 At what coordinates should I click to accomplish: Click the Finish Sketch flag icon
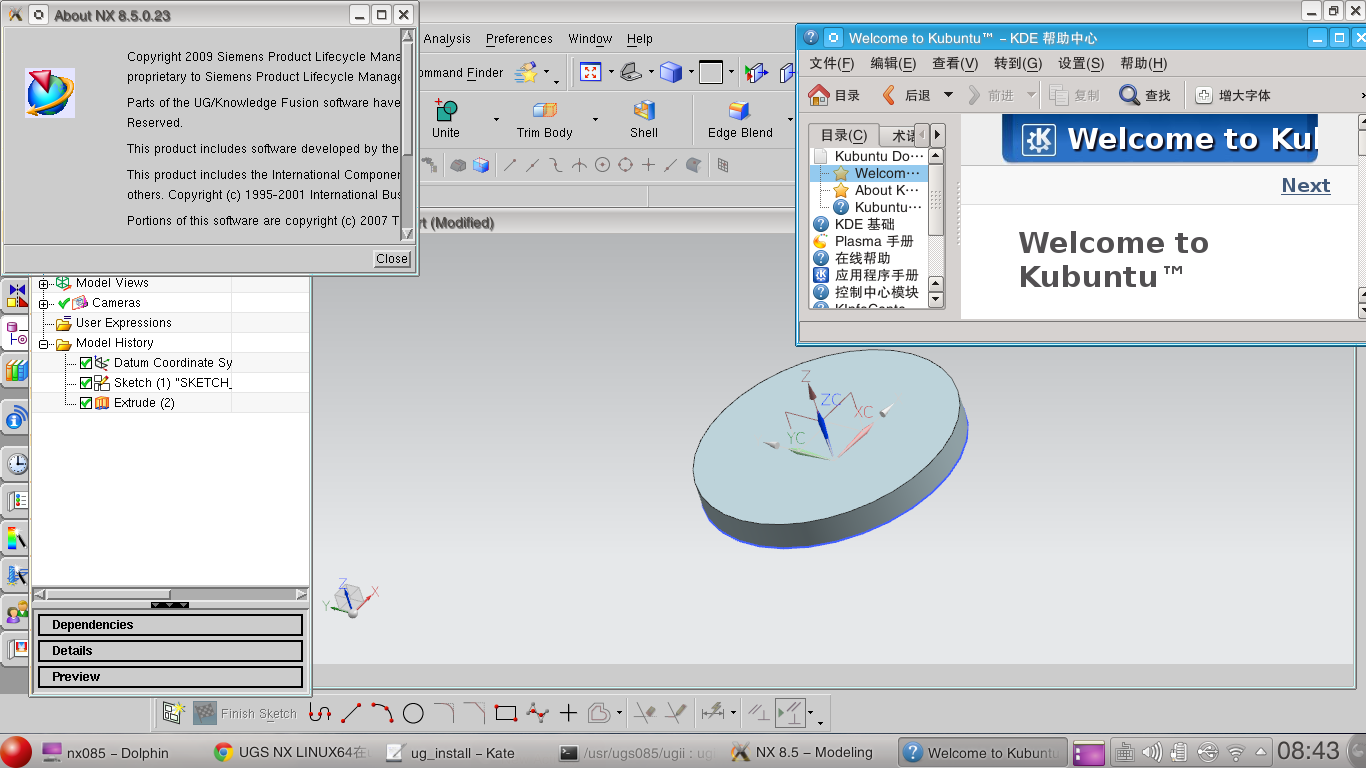click(x=205, y=713)
